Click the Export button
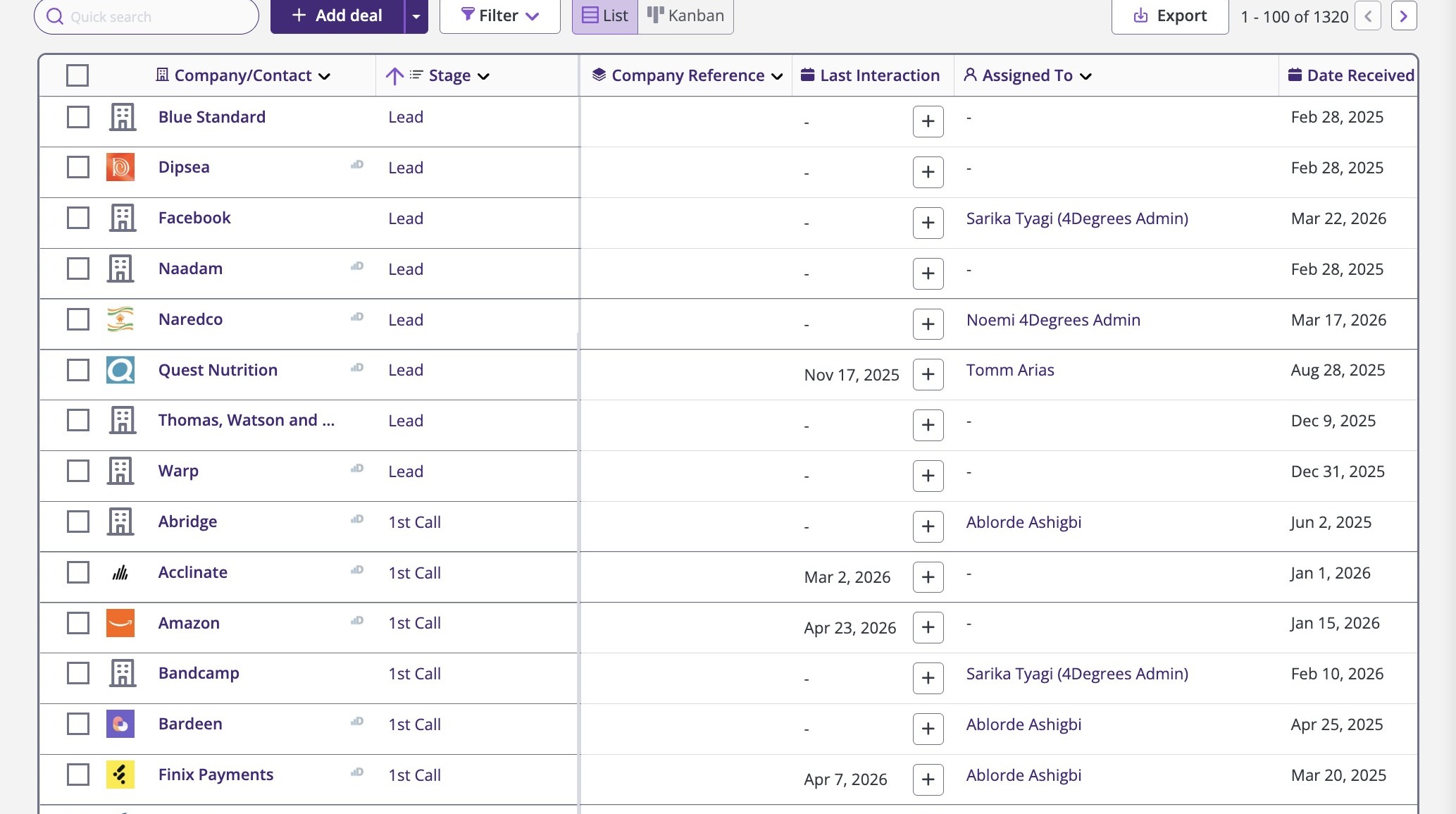This screenshot has height=814, width=1456. 1170,16
